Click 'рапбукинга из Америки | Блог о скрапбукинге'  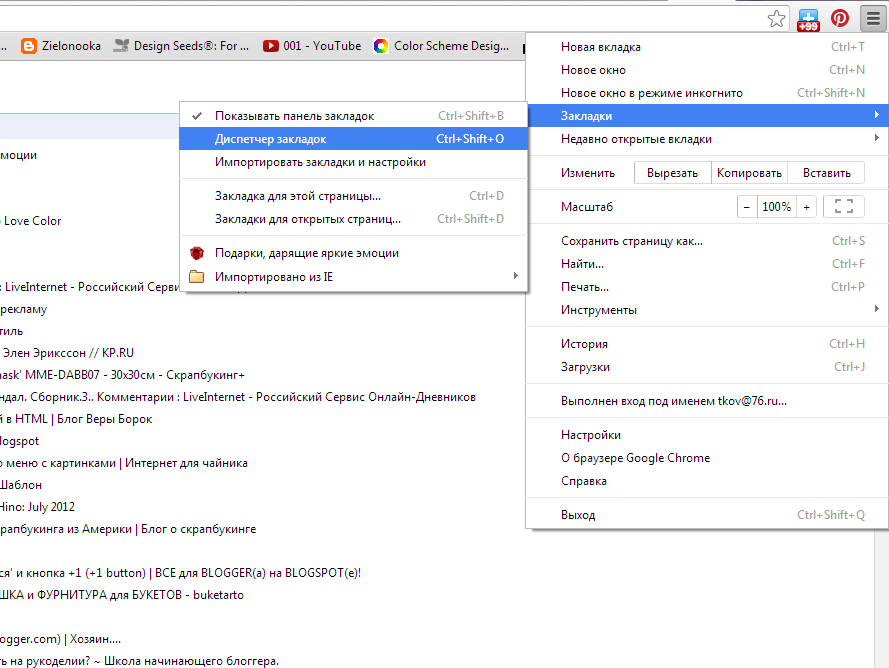pos(128,529)
